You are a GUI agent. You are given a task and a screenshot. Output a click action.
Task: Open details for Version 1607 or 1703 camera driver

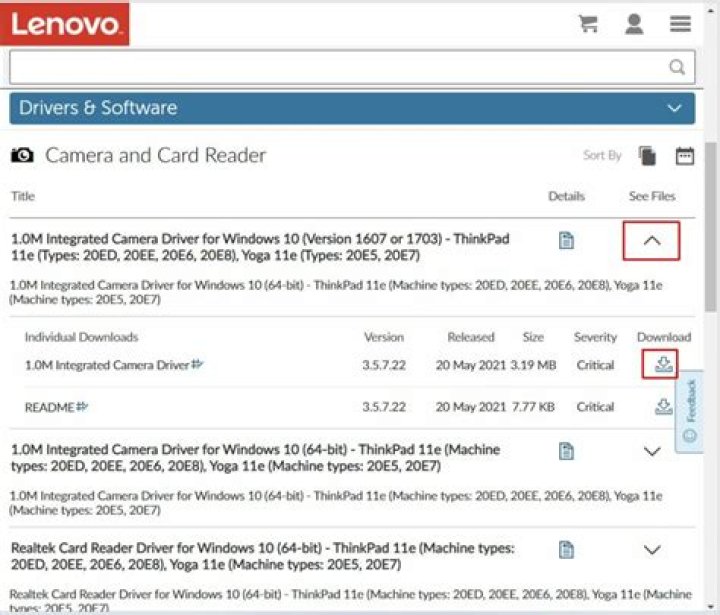point(566,240)
